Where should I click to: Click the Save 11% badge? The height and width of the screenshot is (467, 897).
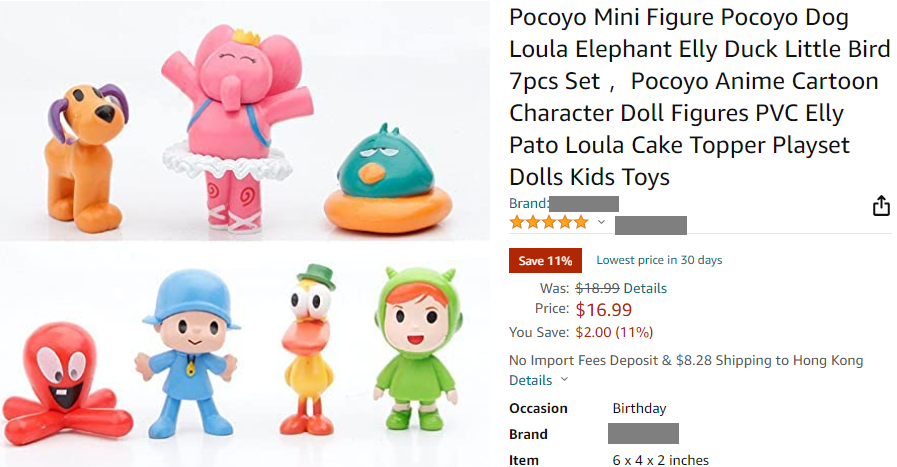[x=545, y=260]
